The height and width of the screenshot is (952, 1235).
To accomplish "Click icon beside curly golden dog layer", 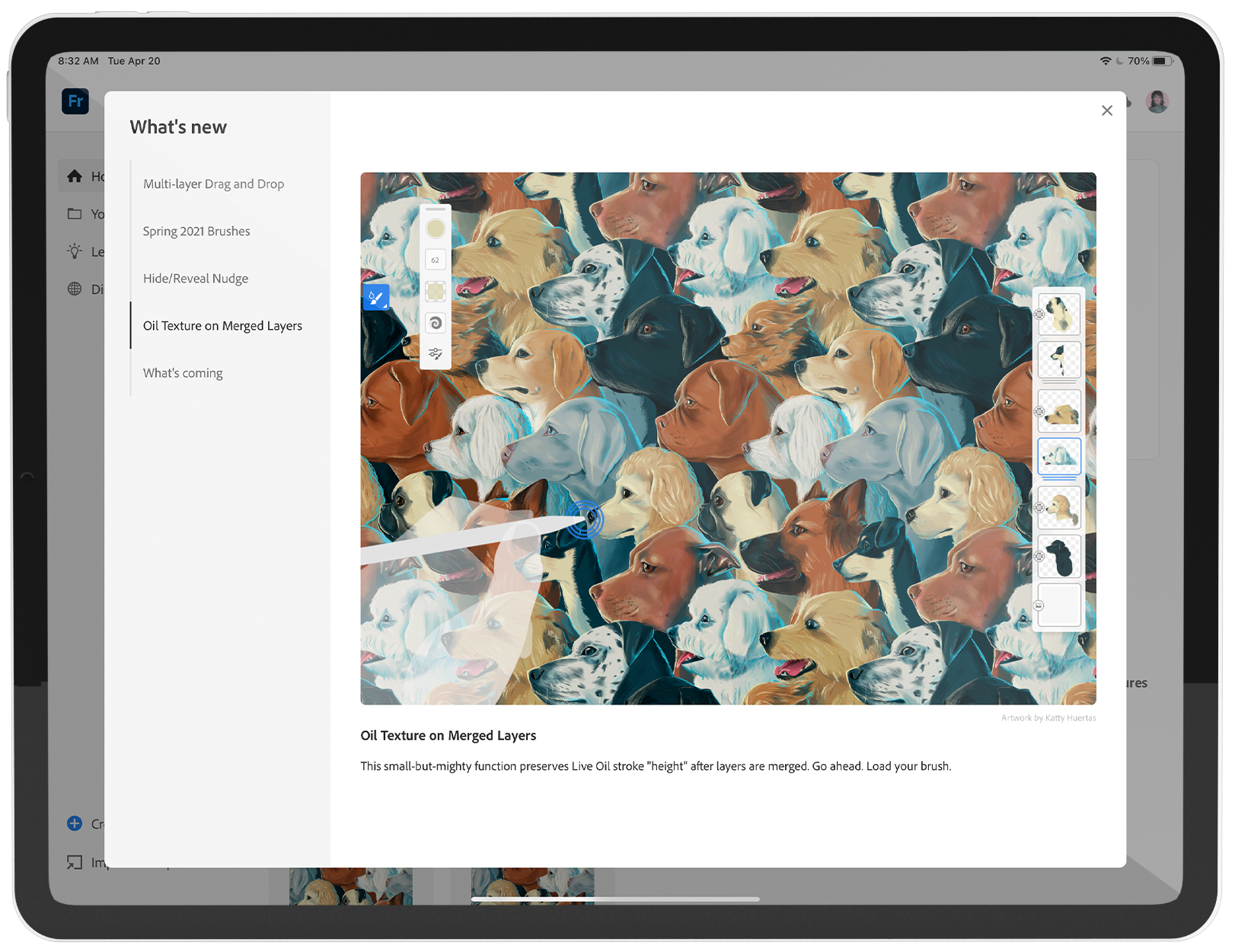I will 1039,508.
